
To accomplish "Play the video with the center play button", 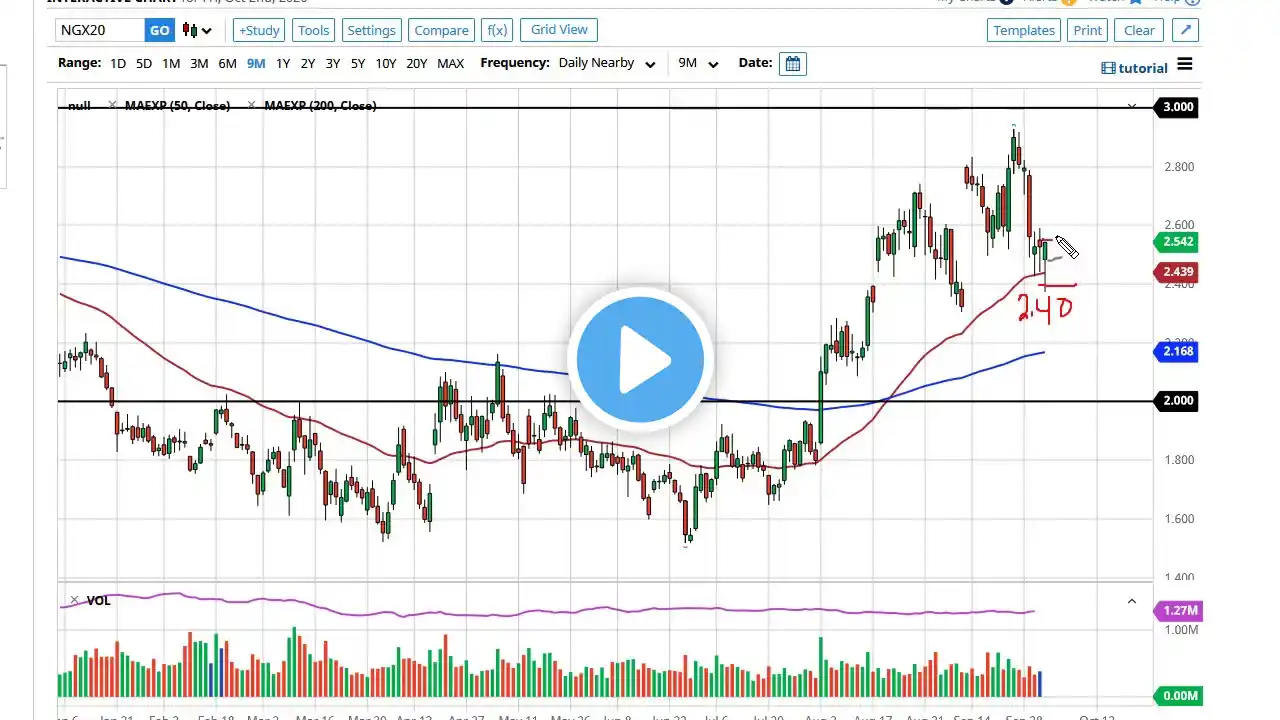I will [640, 360].
